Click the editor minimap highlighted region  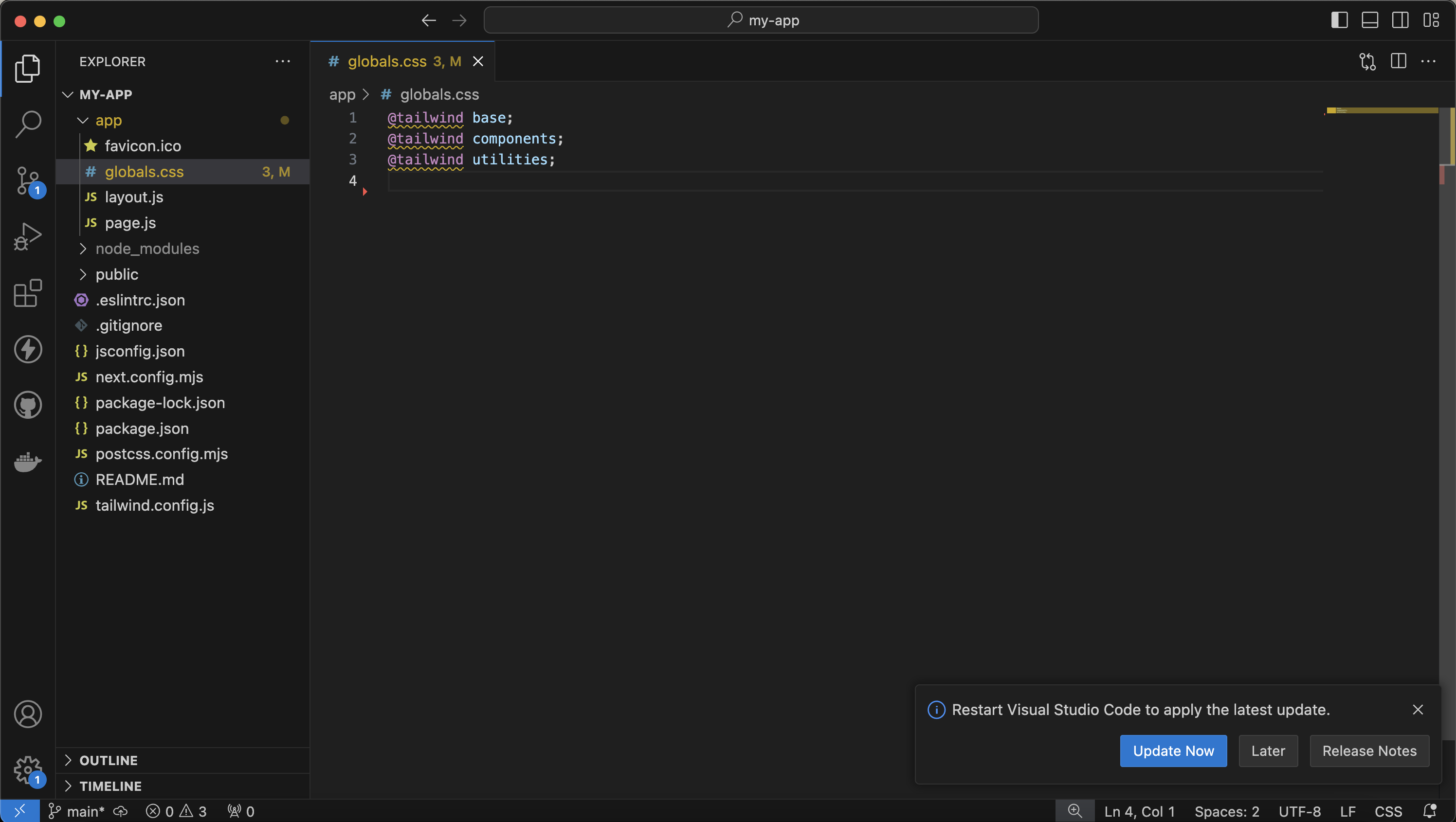pos(1382,111)
